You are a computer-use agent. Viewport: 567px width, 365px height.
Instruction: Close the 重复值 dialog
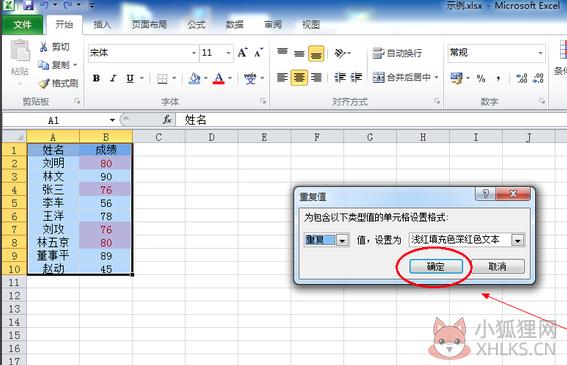(513, 194)
